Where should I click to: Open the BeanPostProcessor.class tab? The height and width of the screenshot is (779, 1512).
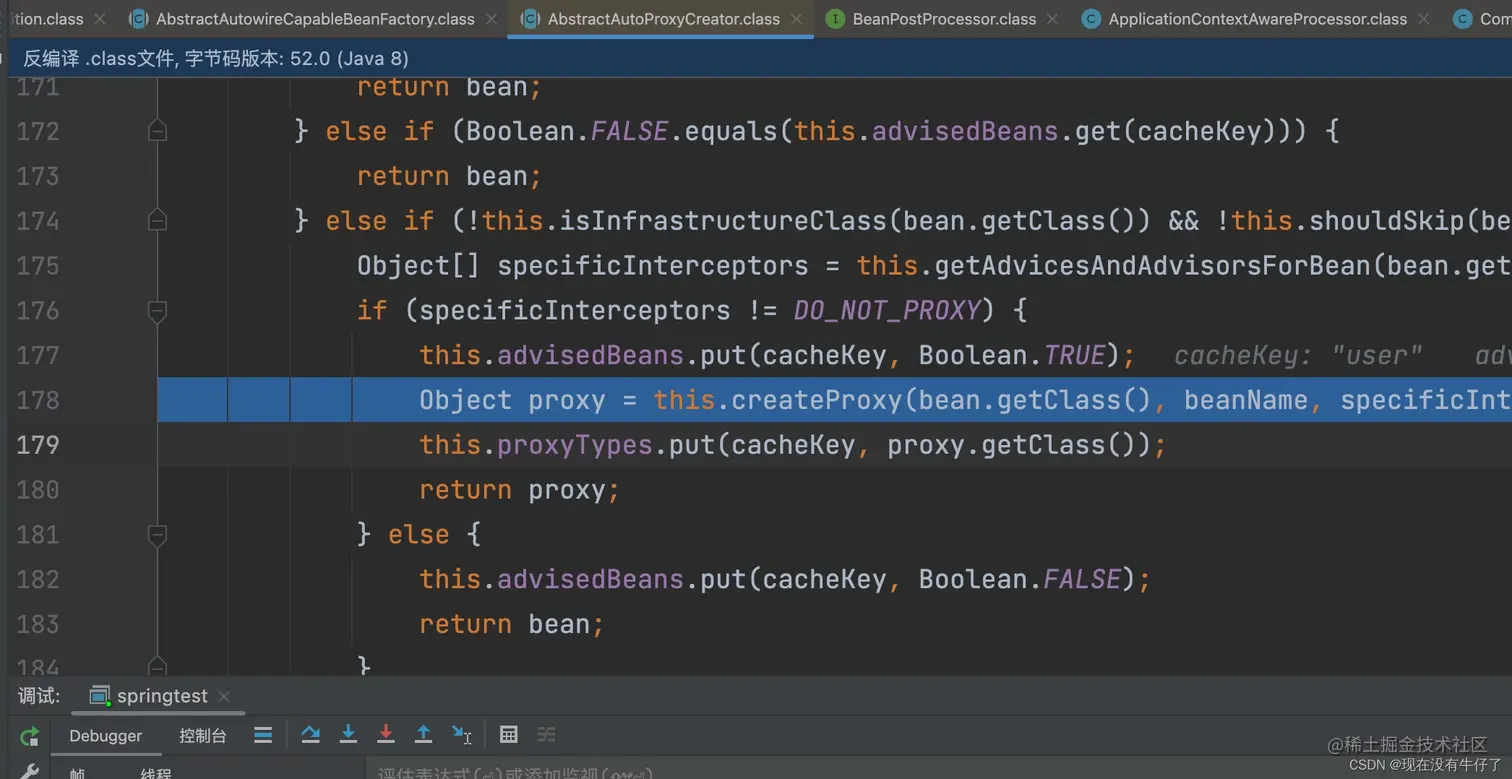944,19
